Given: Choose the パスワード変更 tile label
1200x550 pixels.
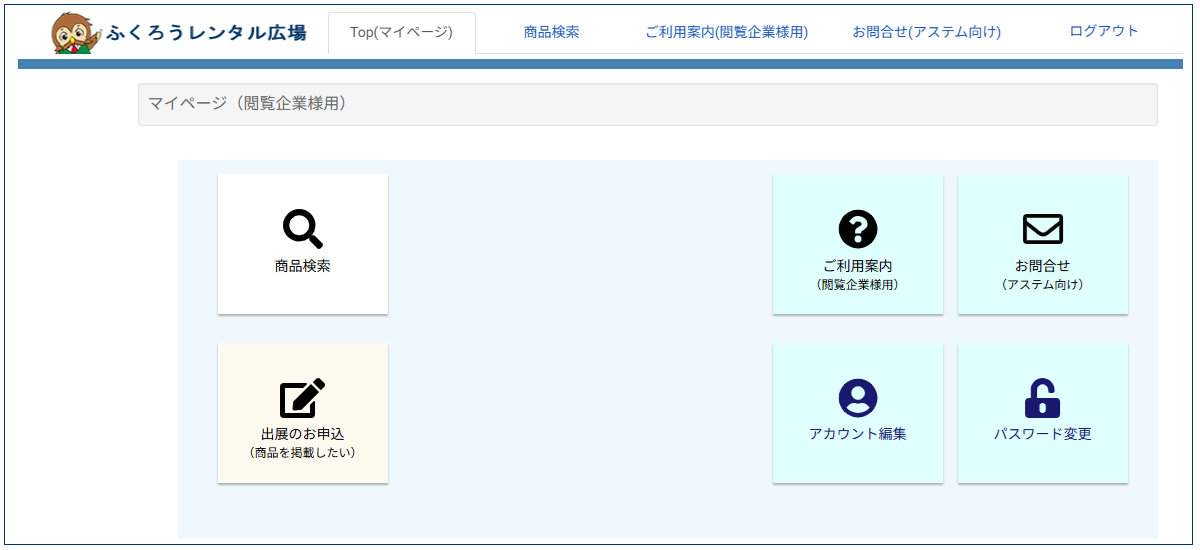Looking at the screenshot, I should [x=1042, y=434].
